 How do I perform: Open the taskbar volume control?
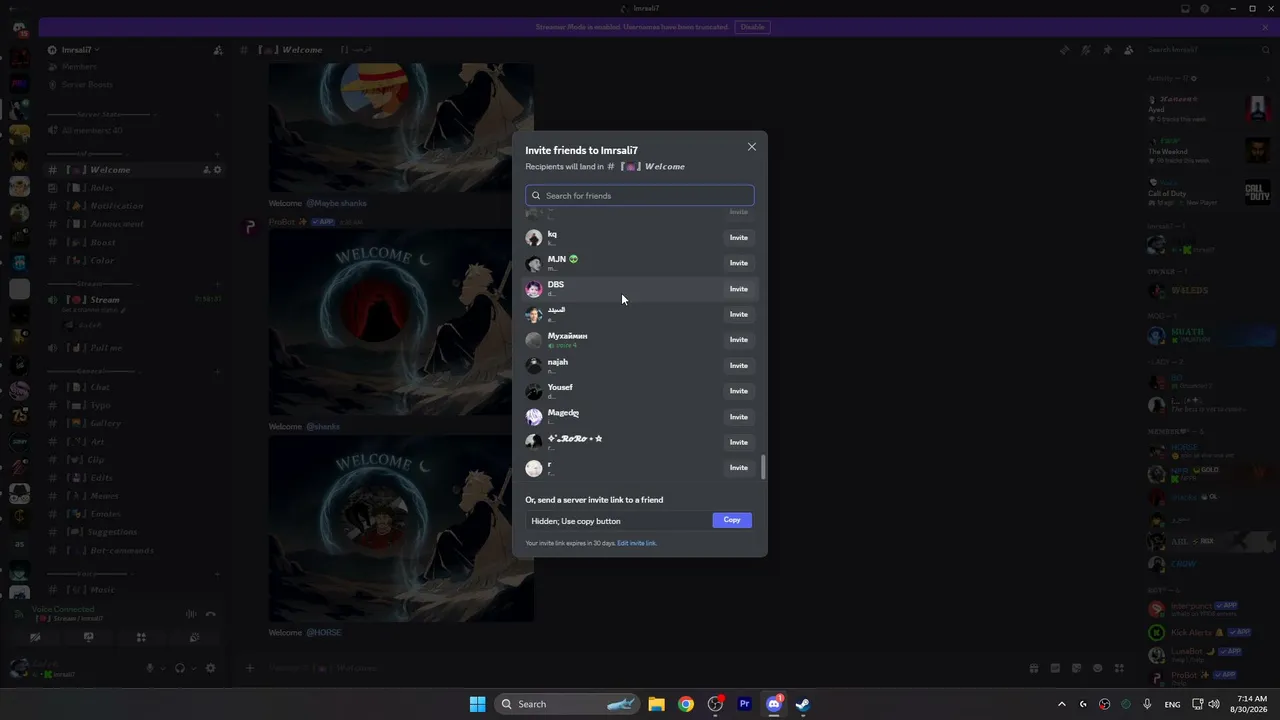1214,704
